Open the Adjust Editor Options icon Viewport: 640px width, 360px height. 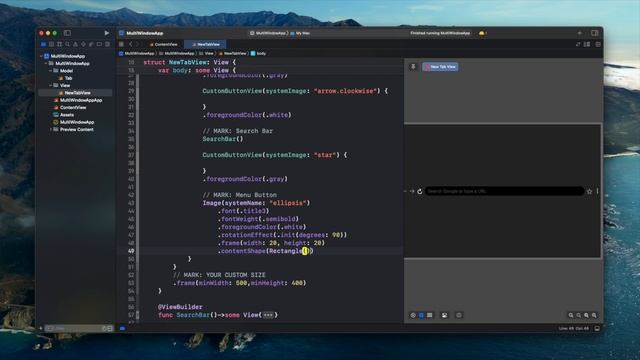coord(587,44)
